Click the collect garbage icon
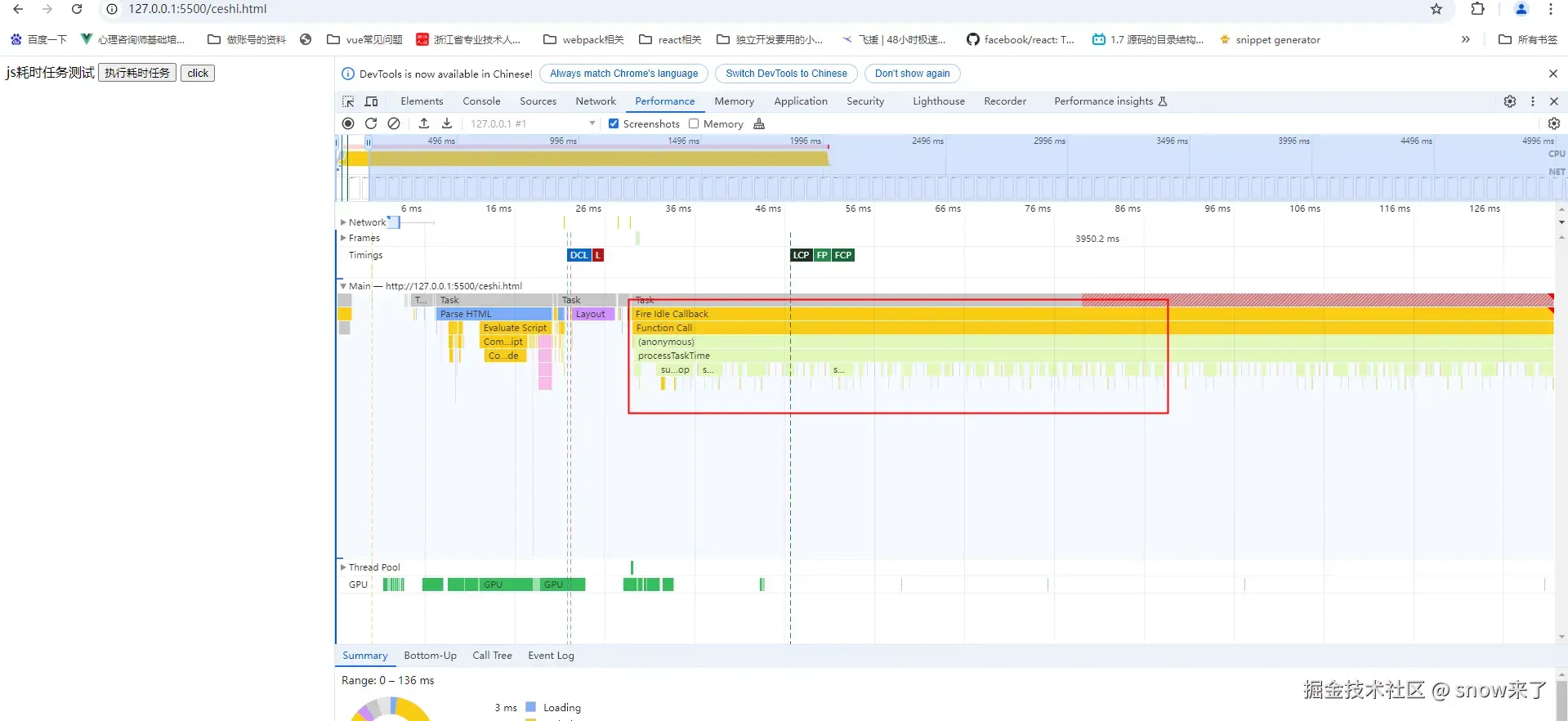 (759, 123)
